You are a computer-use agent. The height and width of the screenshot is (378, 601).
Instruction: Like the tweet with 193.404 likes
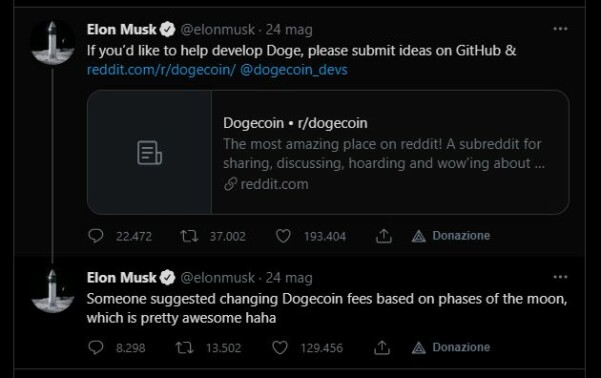pyautogui.click(x=283, y=236)
